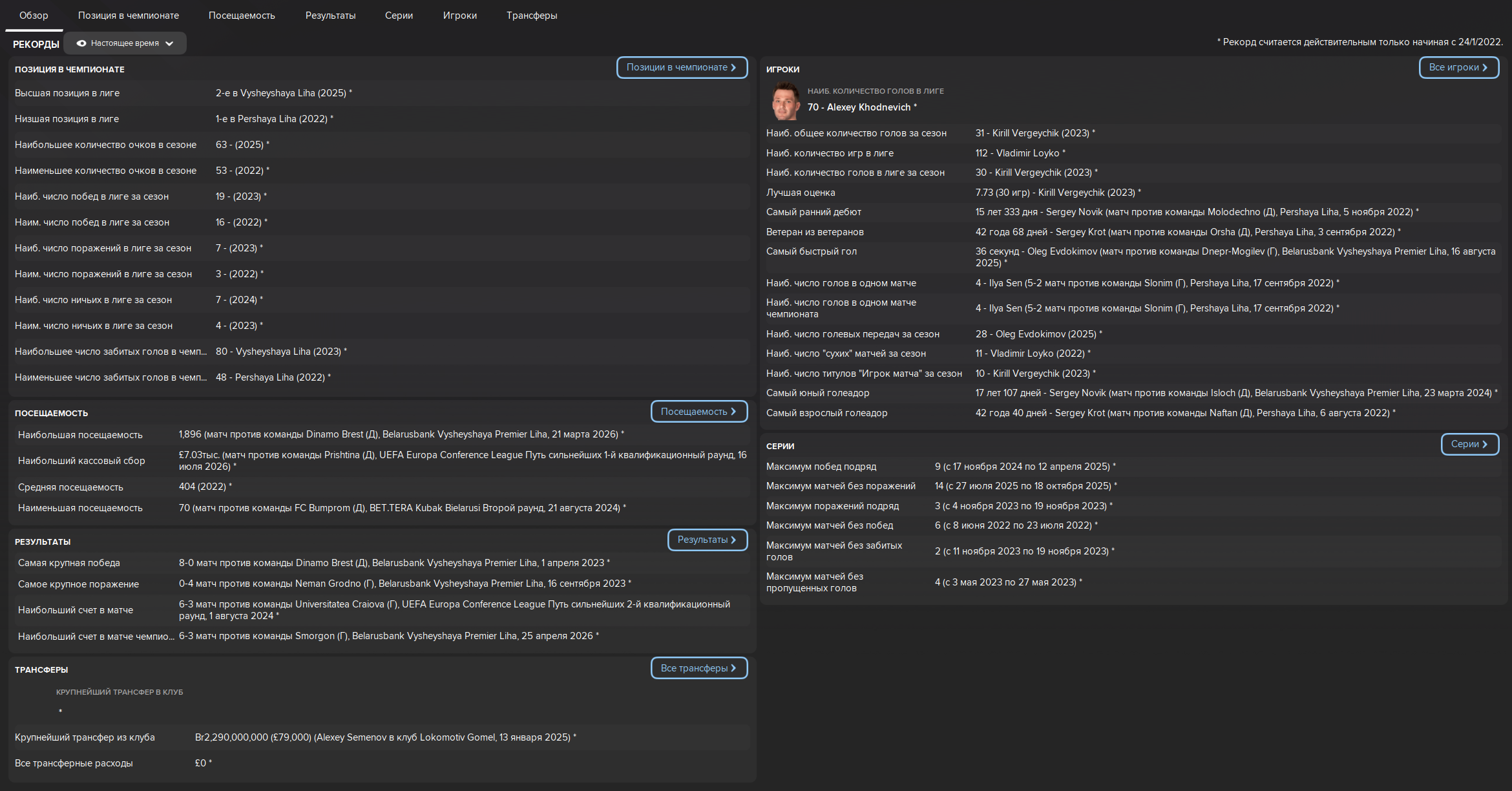1512x791 pixels.
Task: Select 80 - Vysheyshaya Liha (2023) value
Action: [281, 352]
